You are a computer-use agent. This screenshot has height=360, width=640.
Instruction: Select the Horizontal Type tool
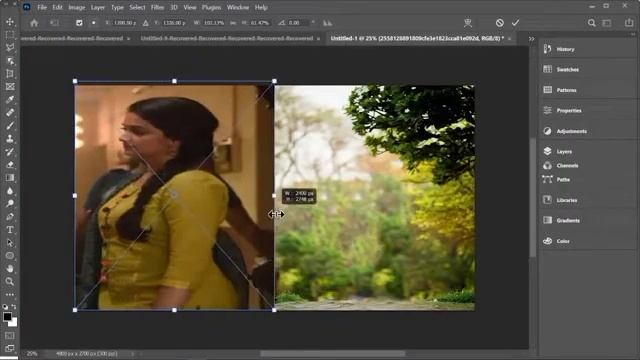tap(10, 230)
